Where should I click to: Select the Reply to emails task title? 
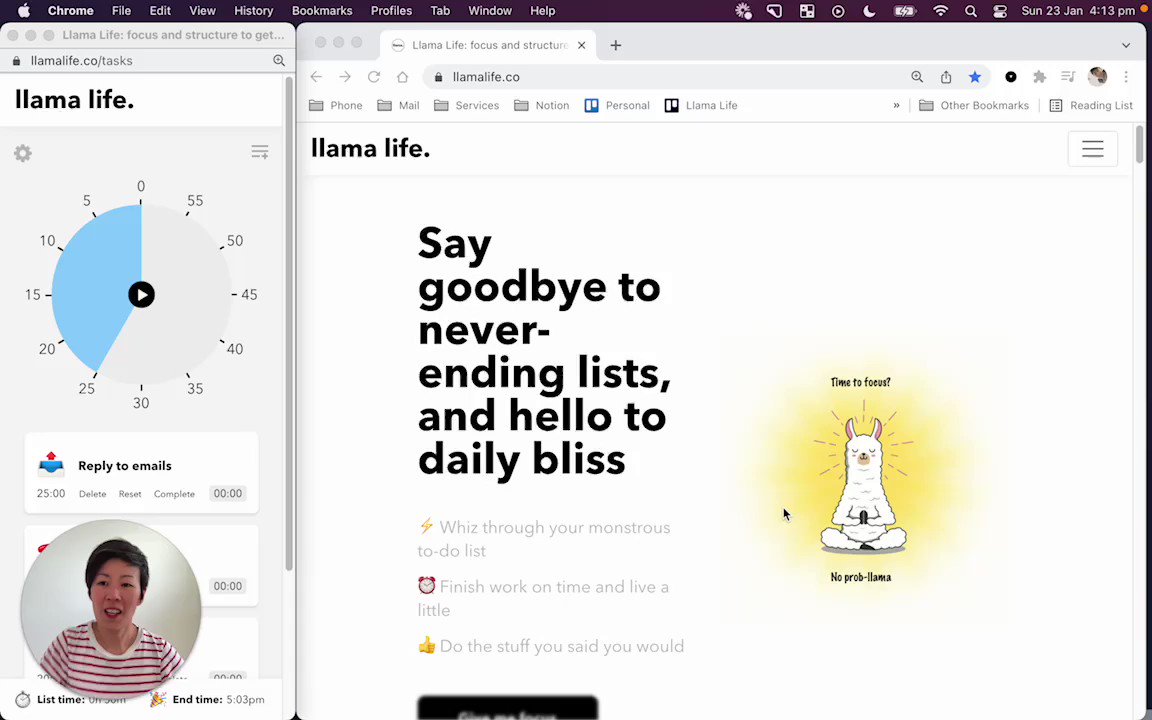point(125,466)
